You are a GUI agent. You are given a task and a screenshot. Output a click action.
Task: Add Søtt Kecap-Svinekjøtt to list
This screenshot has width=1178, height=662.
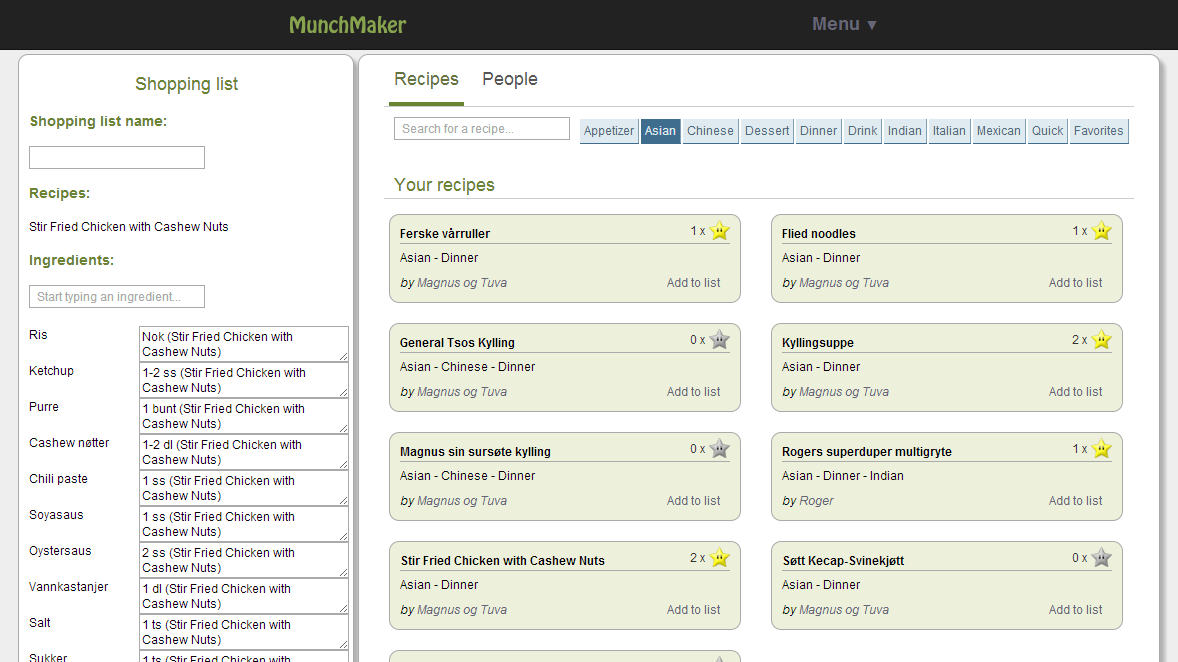click(1075, 609)
